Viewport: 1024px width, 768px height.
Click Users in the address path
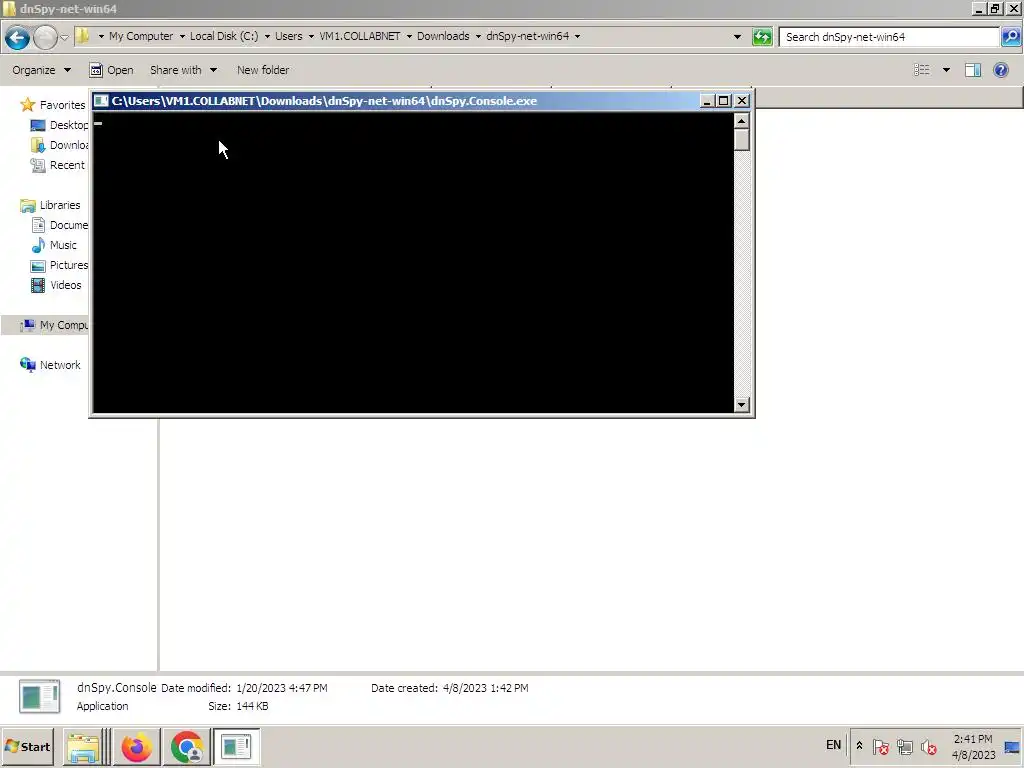(x=289, y=37)
